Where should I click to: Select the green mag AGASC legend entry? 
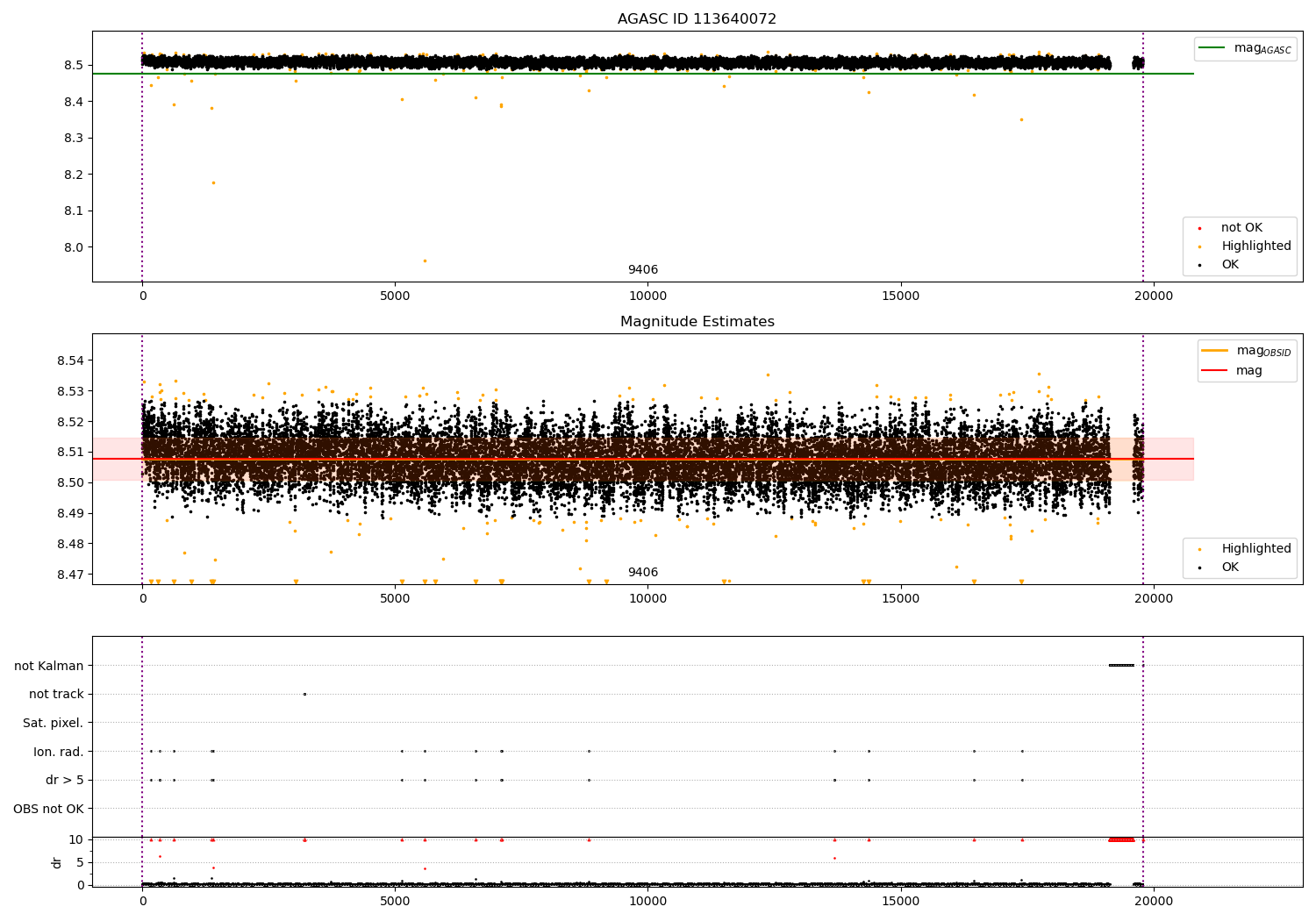pos(1245,48)
